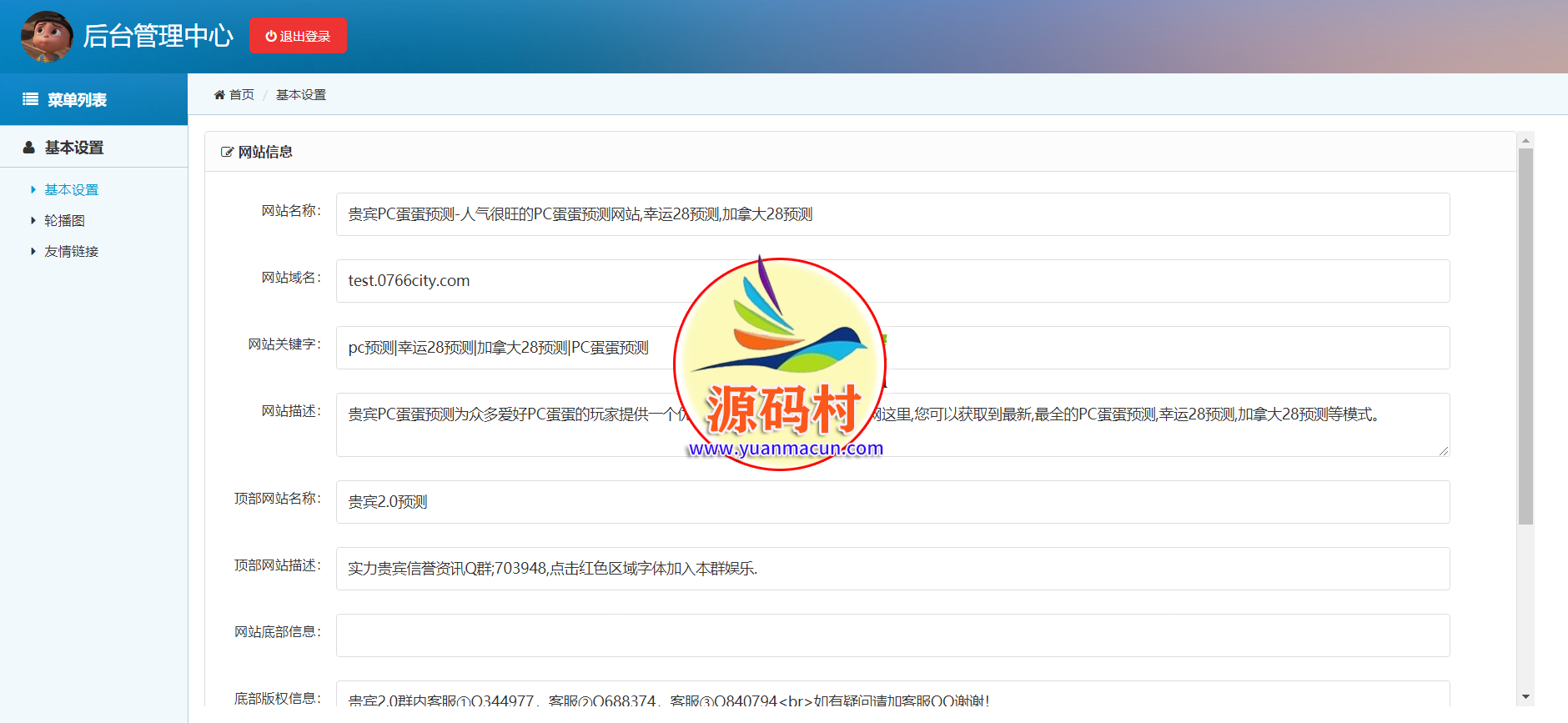Viewport: 1568px width, 723px height.
Task: Expand the arrow next to 友情链接
Action: point(33,252)
